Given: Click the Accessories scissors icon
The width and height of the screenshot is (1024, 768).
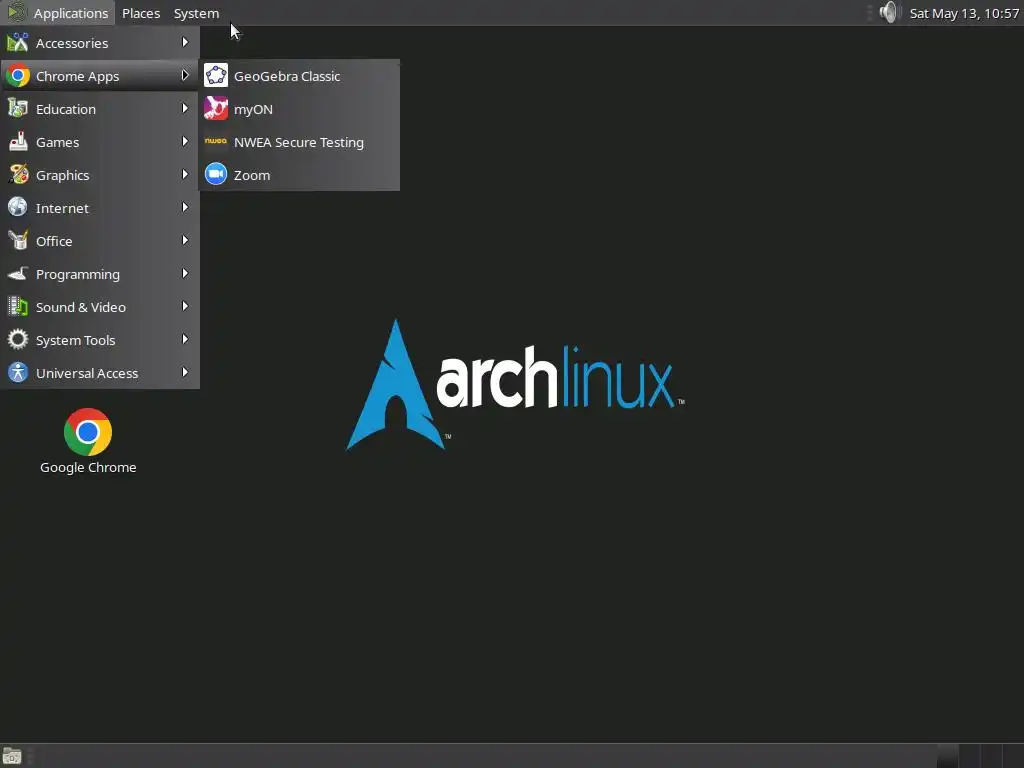Looking at the screenshot, I should pyautogui.click(x=18, y=43).
